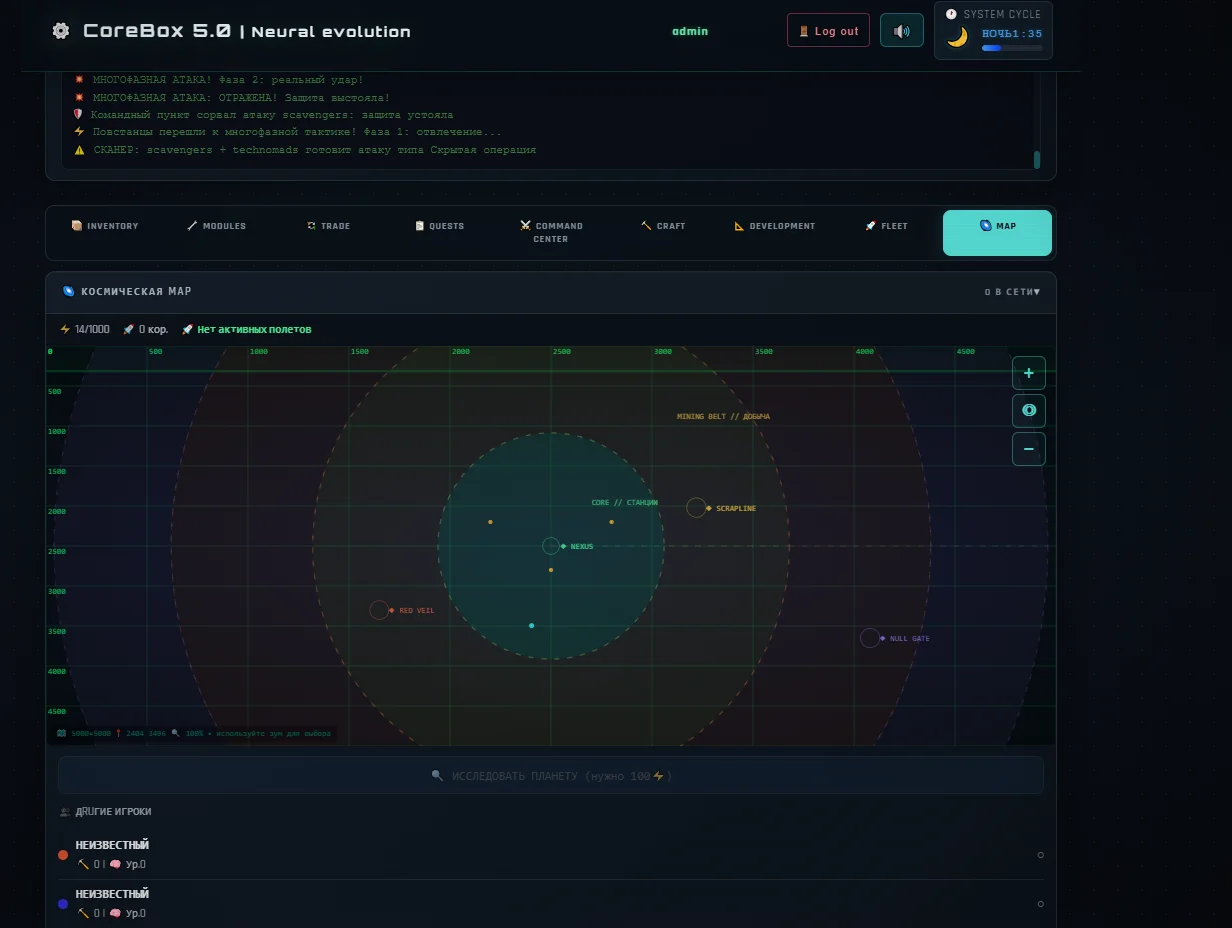The image size is (1232, 928).
Task: Open the Command Center tab
Action: [551, 232]
